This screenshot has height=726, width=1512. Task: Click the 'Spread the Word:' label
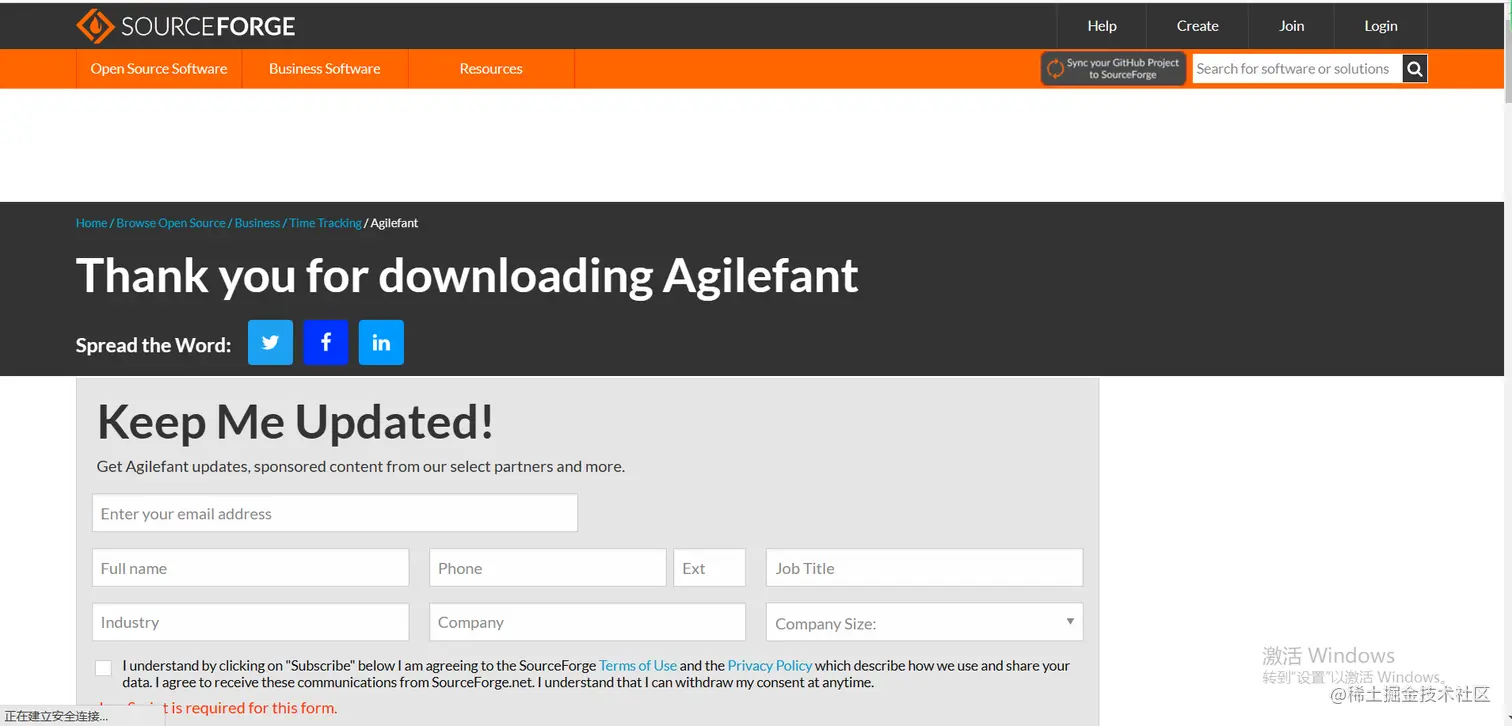tap(153, 345)
